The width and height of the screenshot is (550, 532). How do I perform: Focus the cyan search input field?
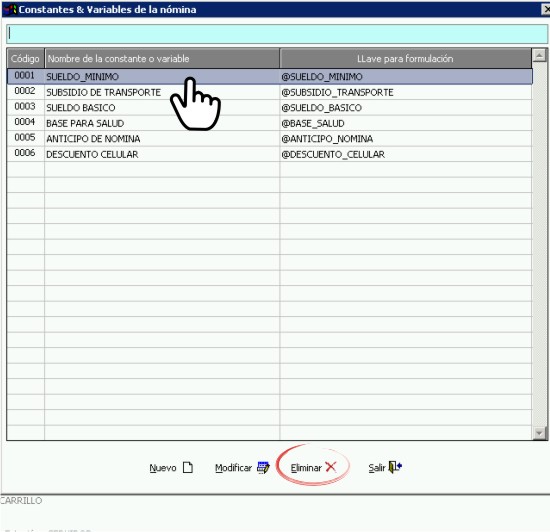tap(277, 34)
